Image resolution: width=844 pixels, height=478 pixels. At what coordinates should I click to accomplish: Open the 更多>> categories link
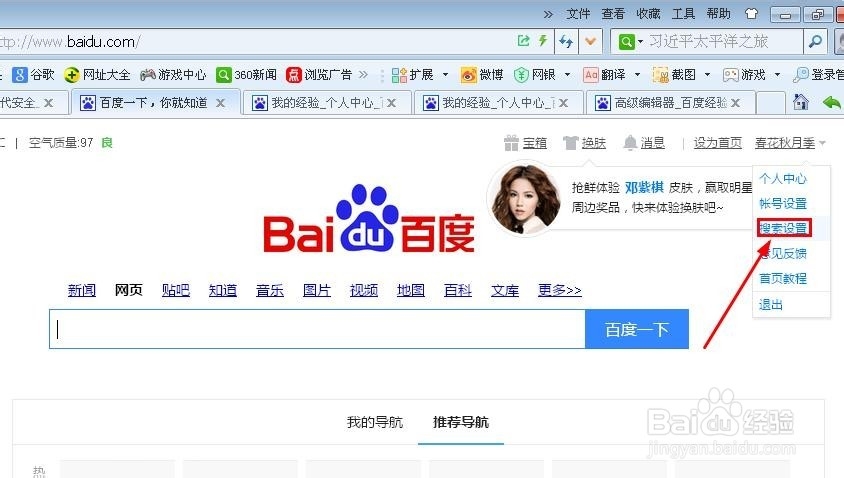click(560, 291)
